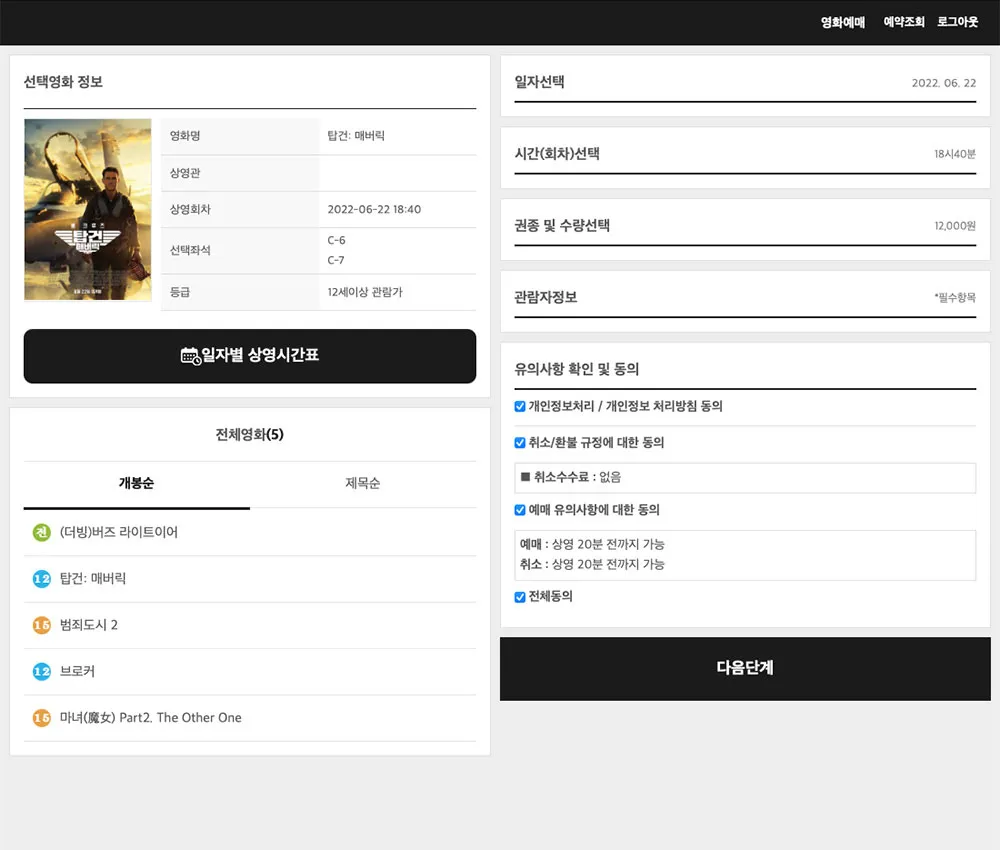Click the green all-ages rating icon for Buzz Lightyear
Screen dimensions: 1000x850
tap(41, 532)
